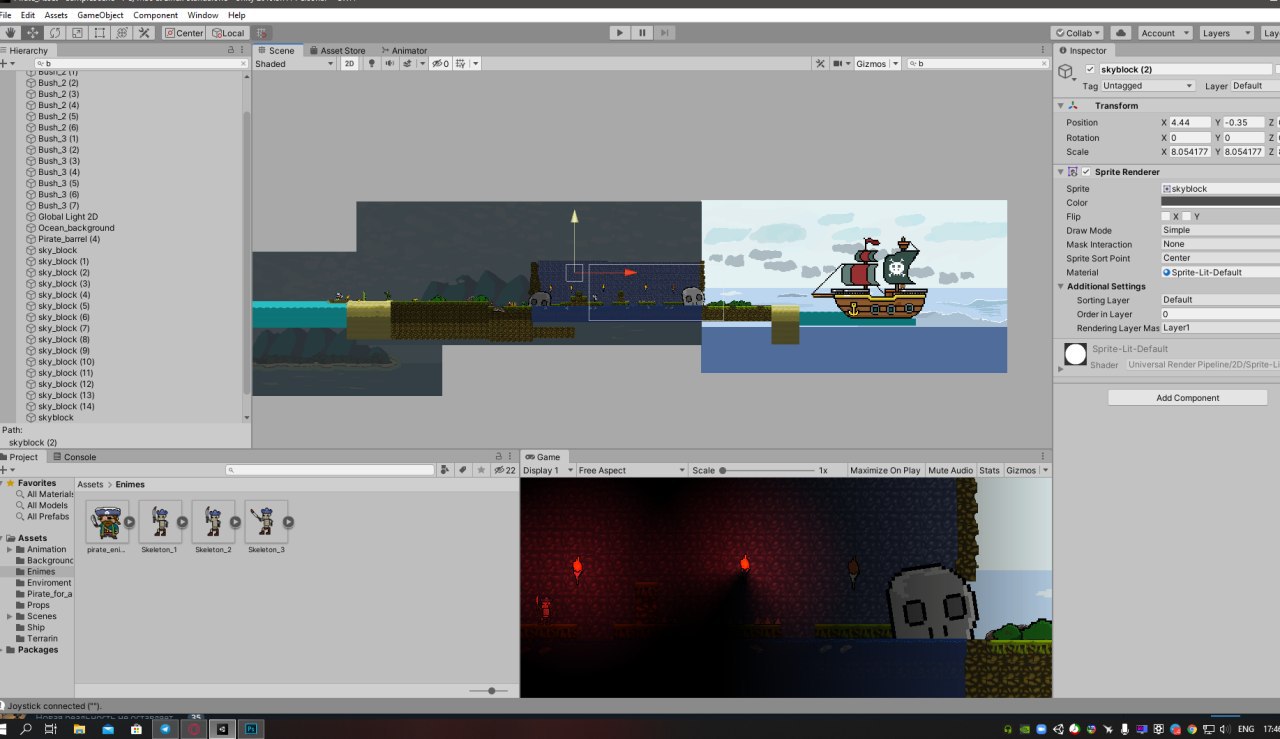Click Add Component button
This screenshot has height=739, width=1280.
pos(1188,398)
